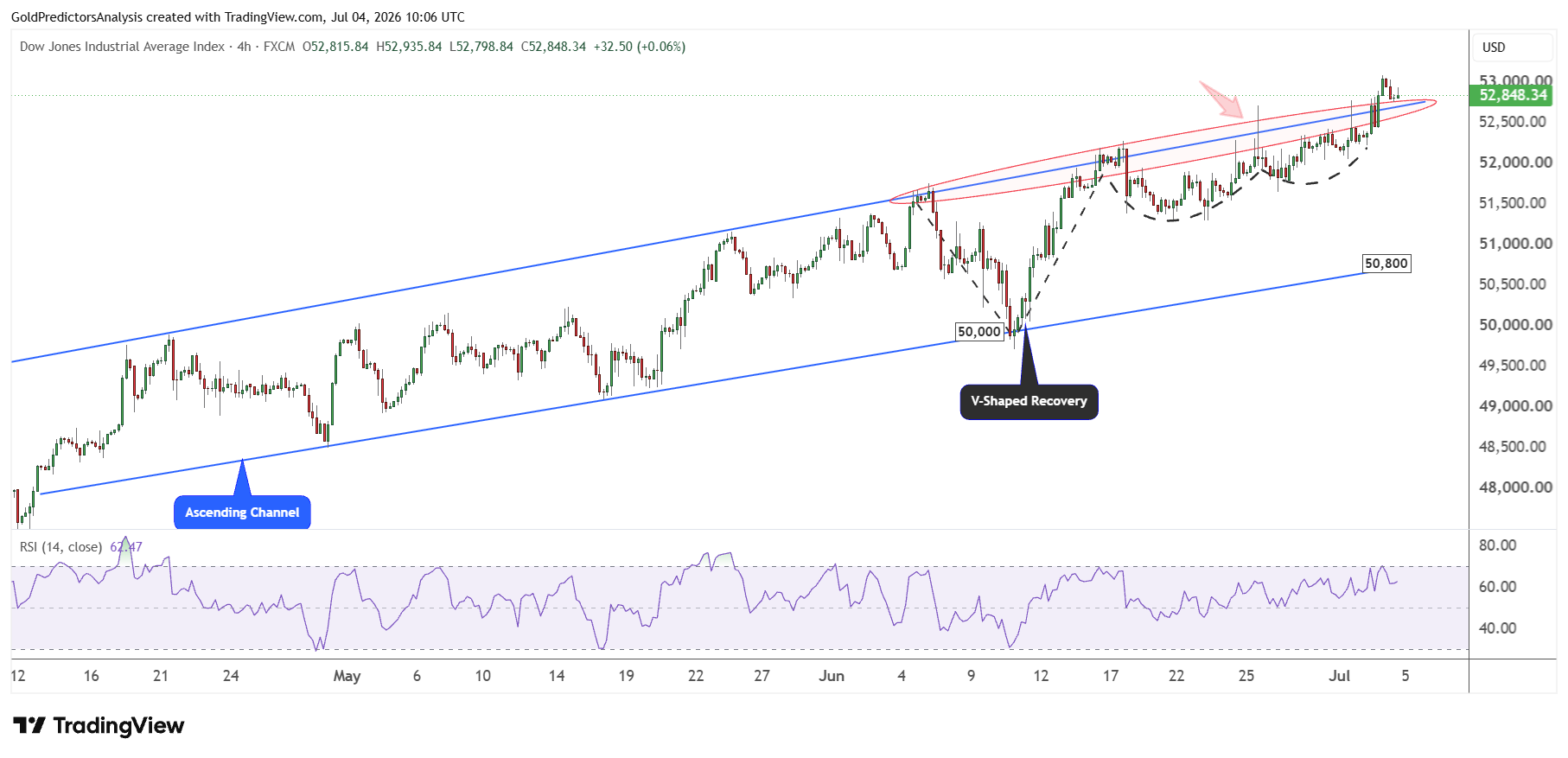Click the date 16 on the time axis
The height and width of the screenshot is (758, 1568).
pos(91,676)
